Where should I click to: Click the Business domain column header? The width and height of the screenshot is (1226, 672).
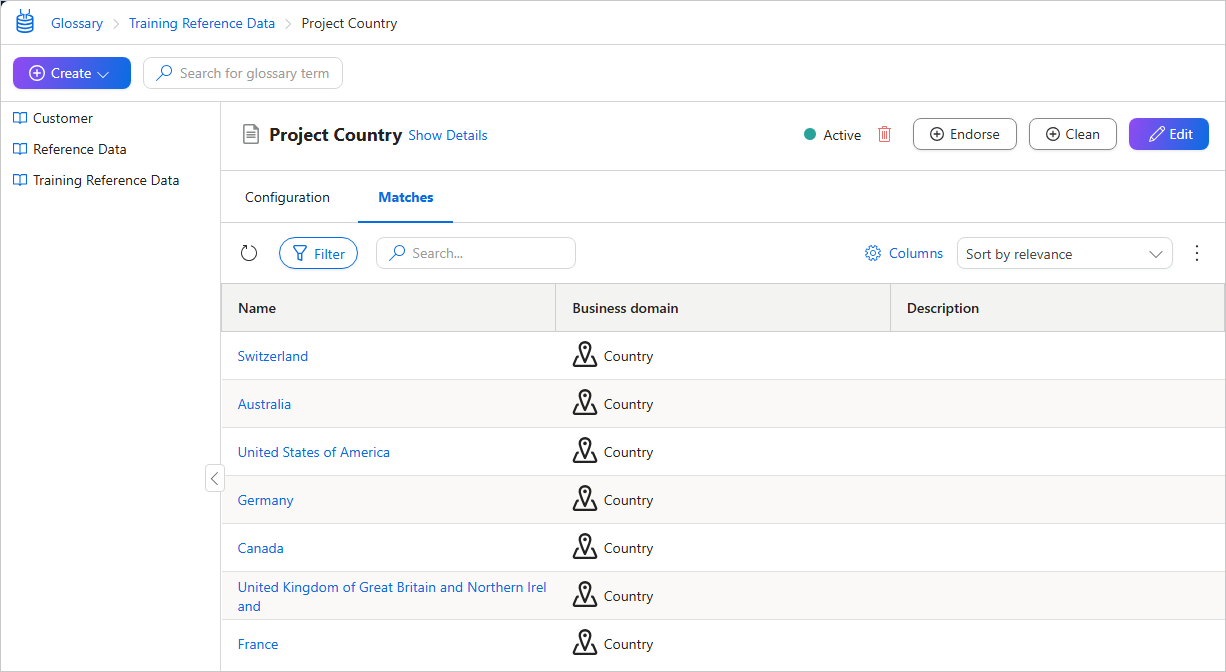(x=723, y=308)
